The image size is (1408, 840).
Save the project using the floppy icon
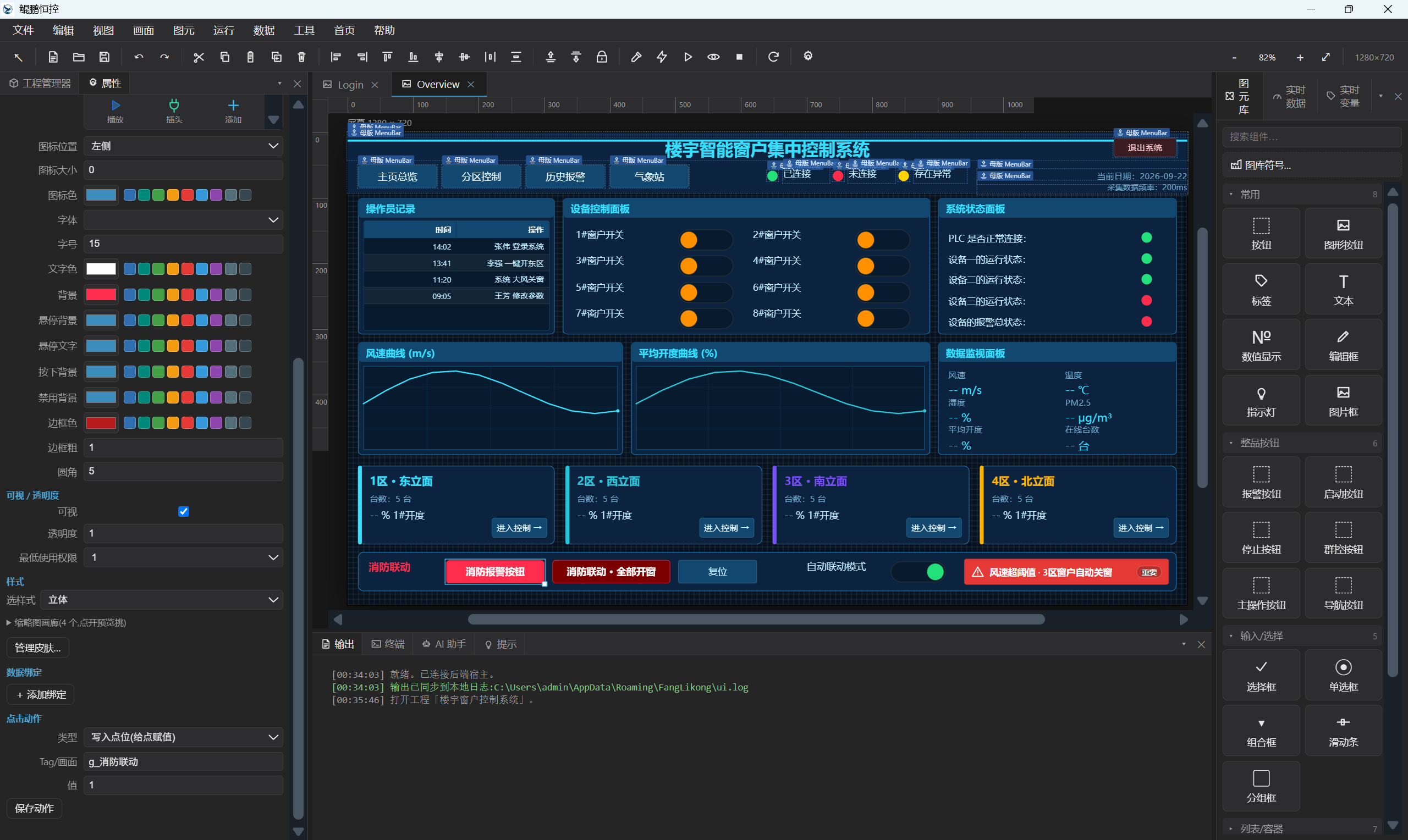(x=105, y=57)
